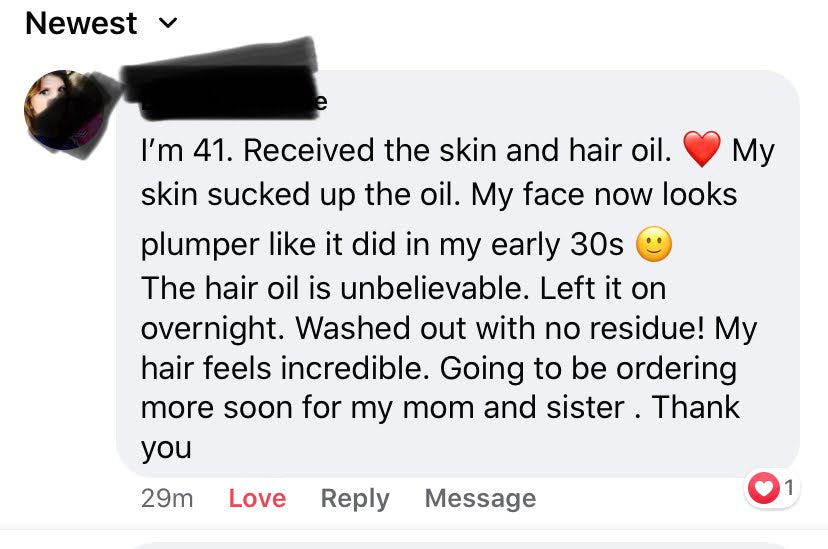Screen dimensions: 828x549
Task: Click Message under the comment
Action: (x=481, y=498)
